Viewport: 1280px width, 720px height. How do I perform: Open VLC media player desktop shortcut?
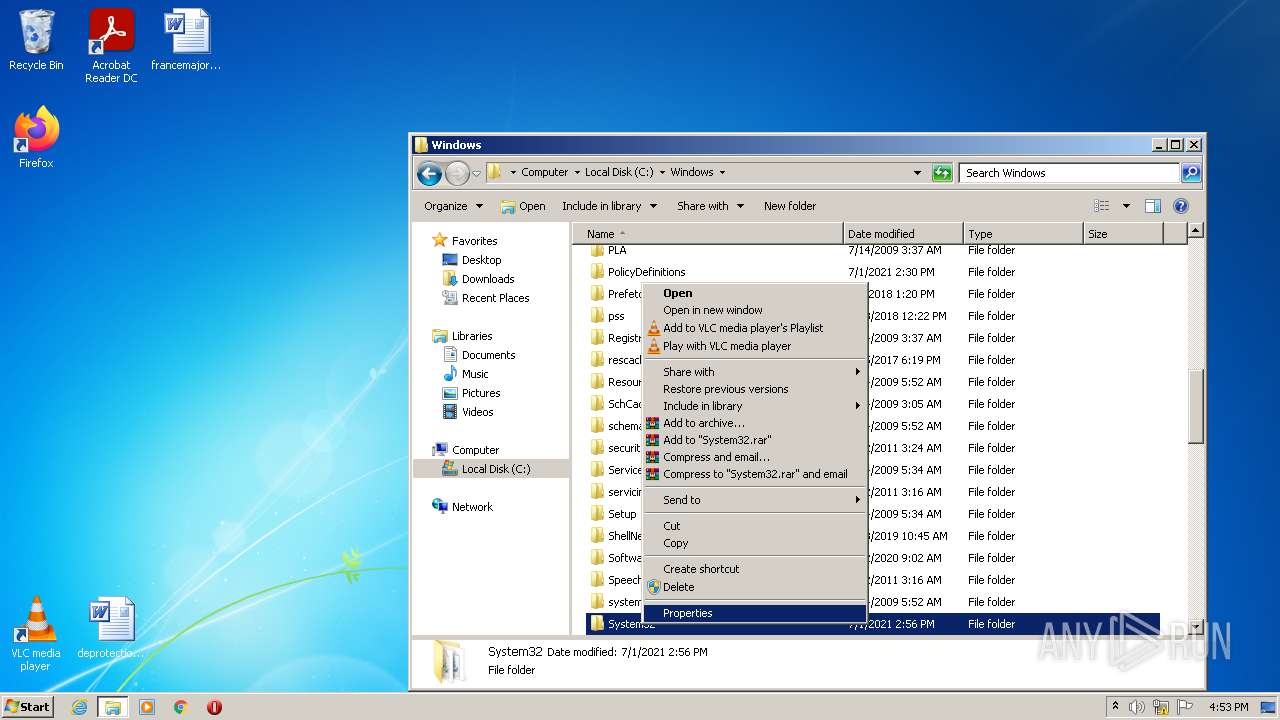[36, 634]
